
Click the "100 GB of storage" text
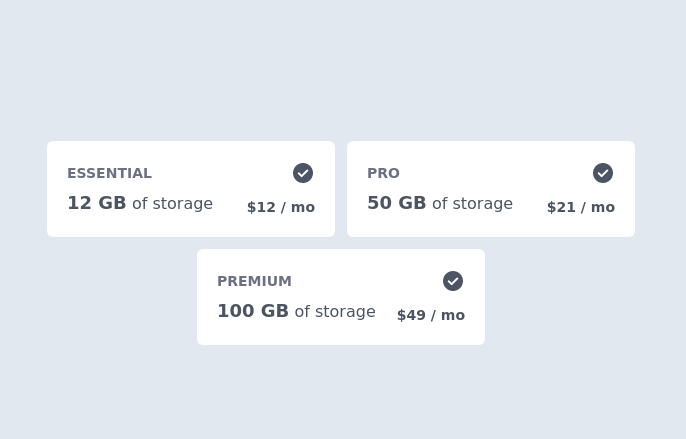point(296,311)
